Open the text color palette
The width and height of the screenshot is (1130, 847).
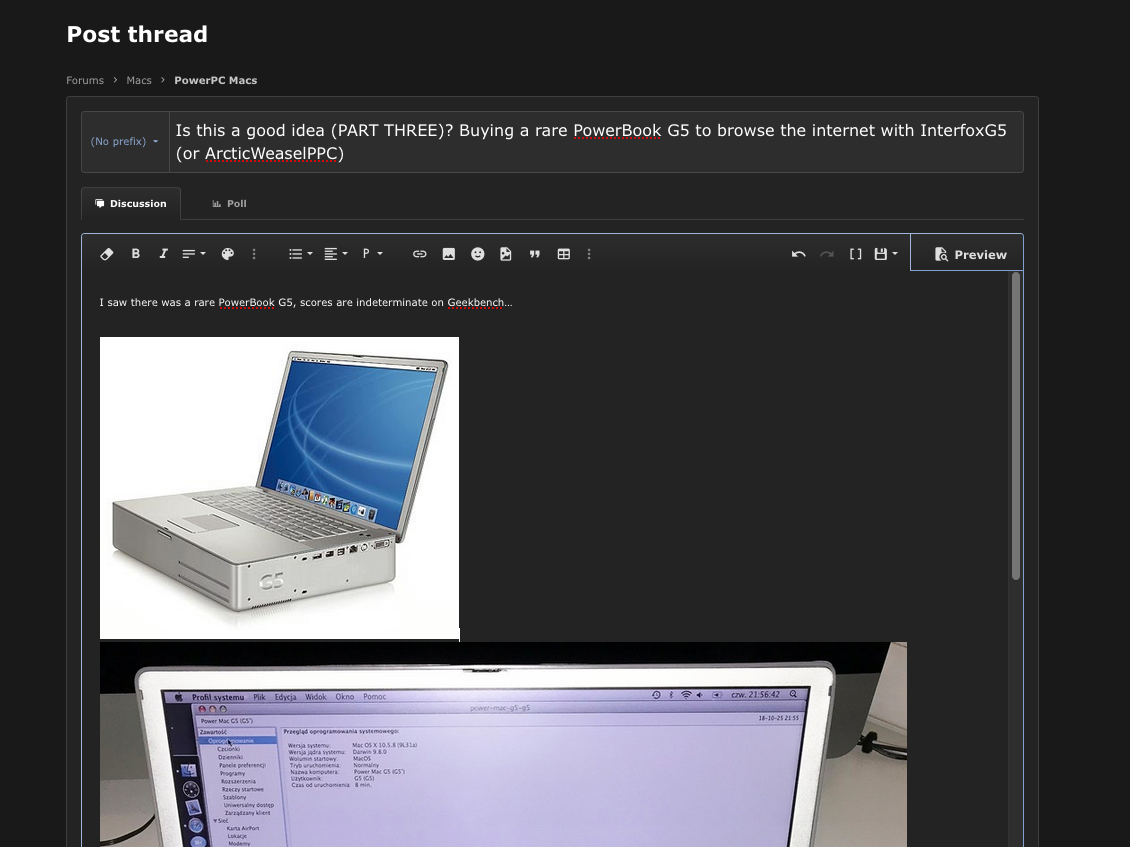click(x=228, y=254)
